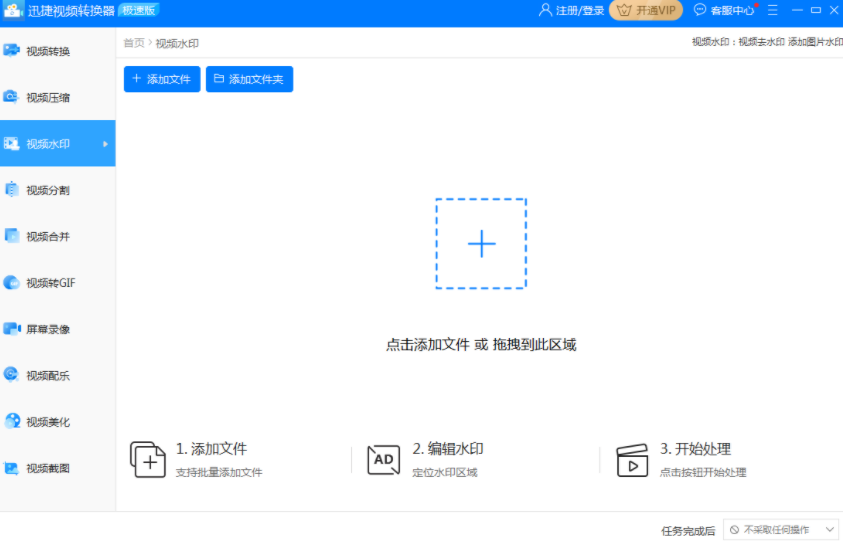Click the 视频转GIF sidebar icon
850x545 pixels.
click(11, 283)
